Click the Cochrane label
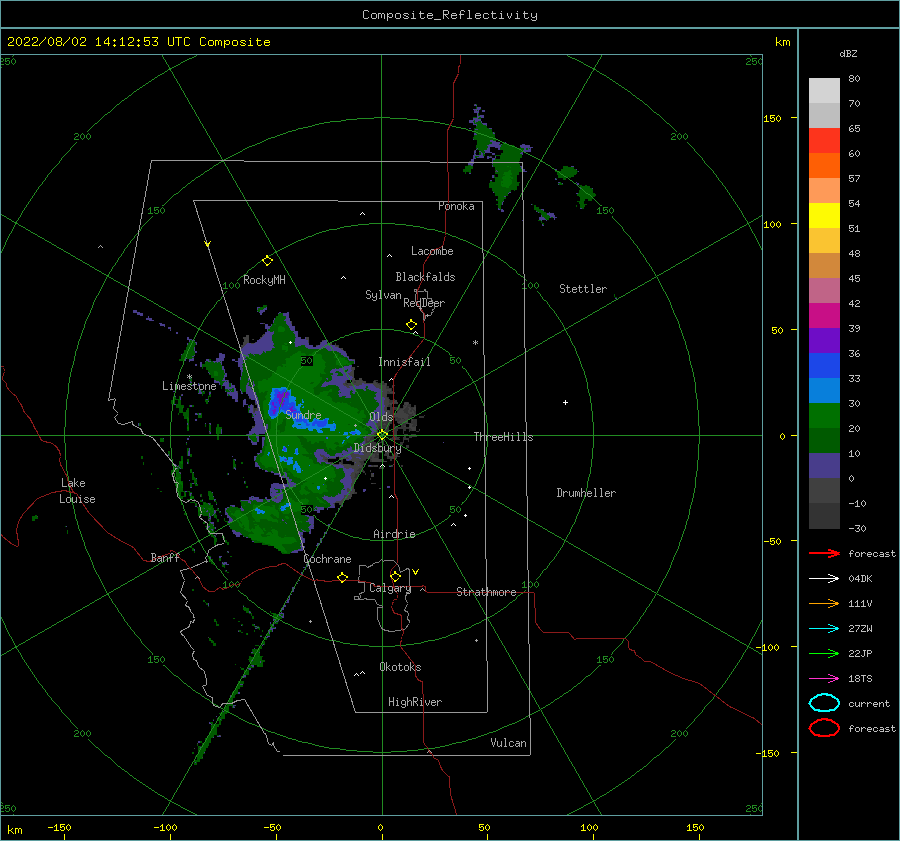The height and width of the screenshot is (841, 900). [327, 559]
